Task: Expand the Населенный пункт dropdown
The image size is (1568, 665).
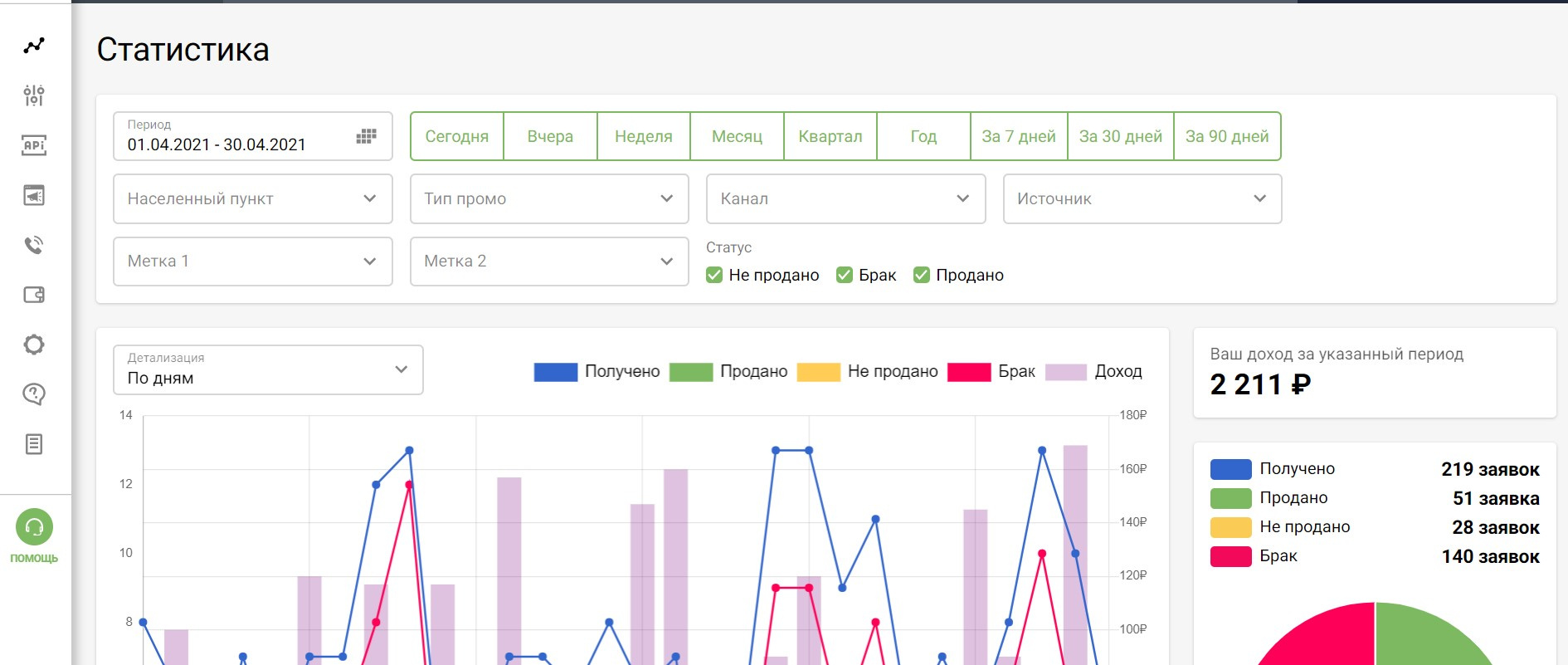Action: click(x=252, y=198)
